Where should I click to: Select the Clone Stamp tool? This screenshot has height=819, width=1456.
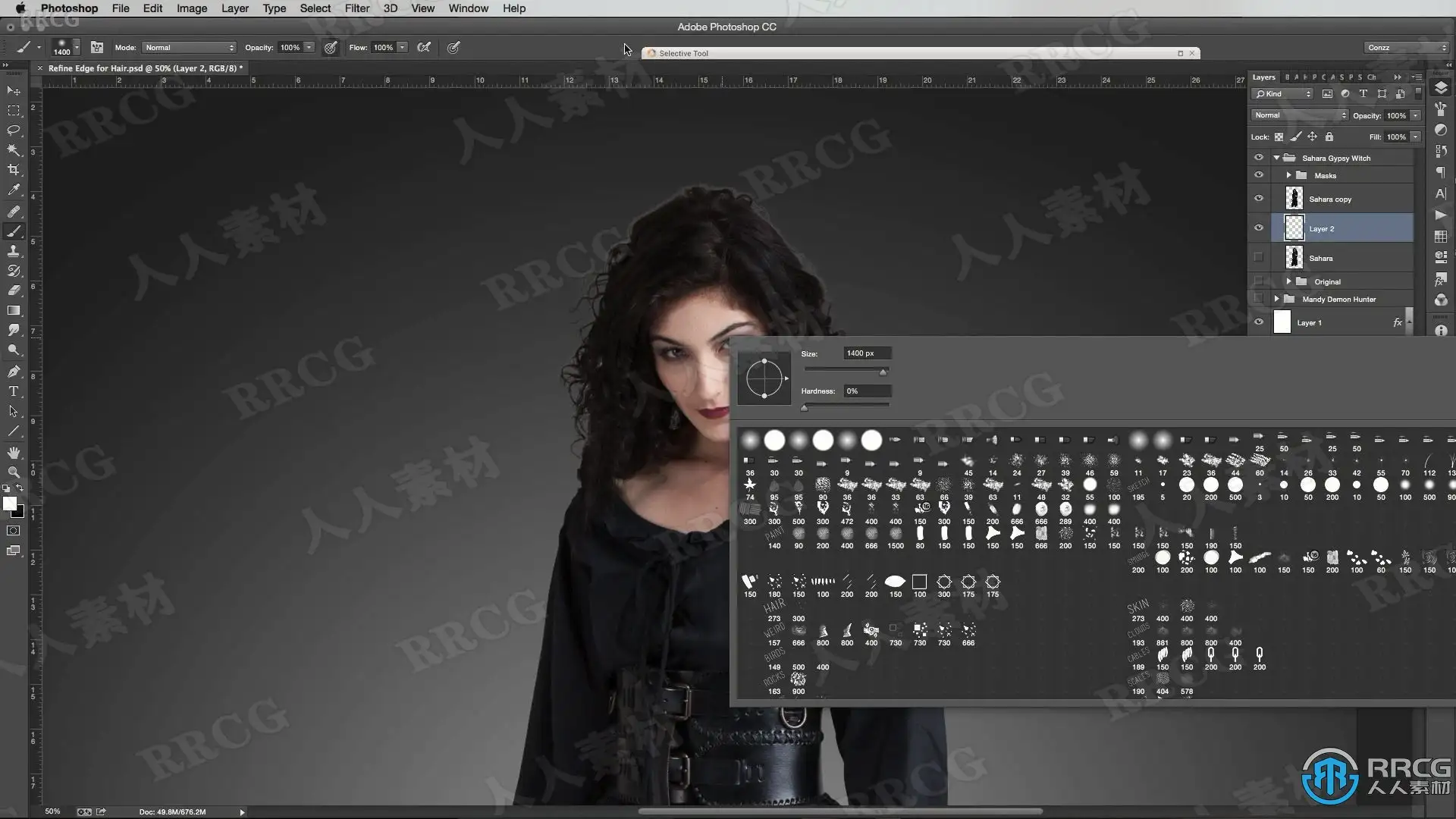point(14,251)
